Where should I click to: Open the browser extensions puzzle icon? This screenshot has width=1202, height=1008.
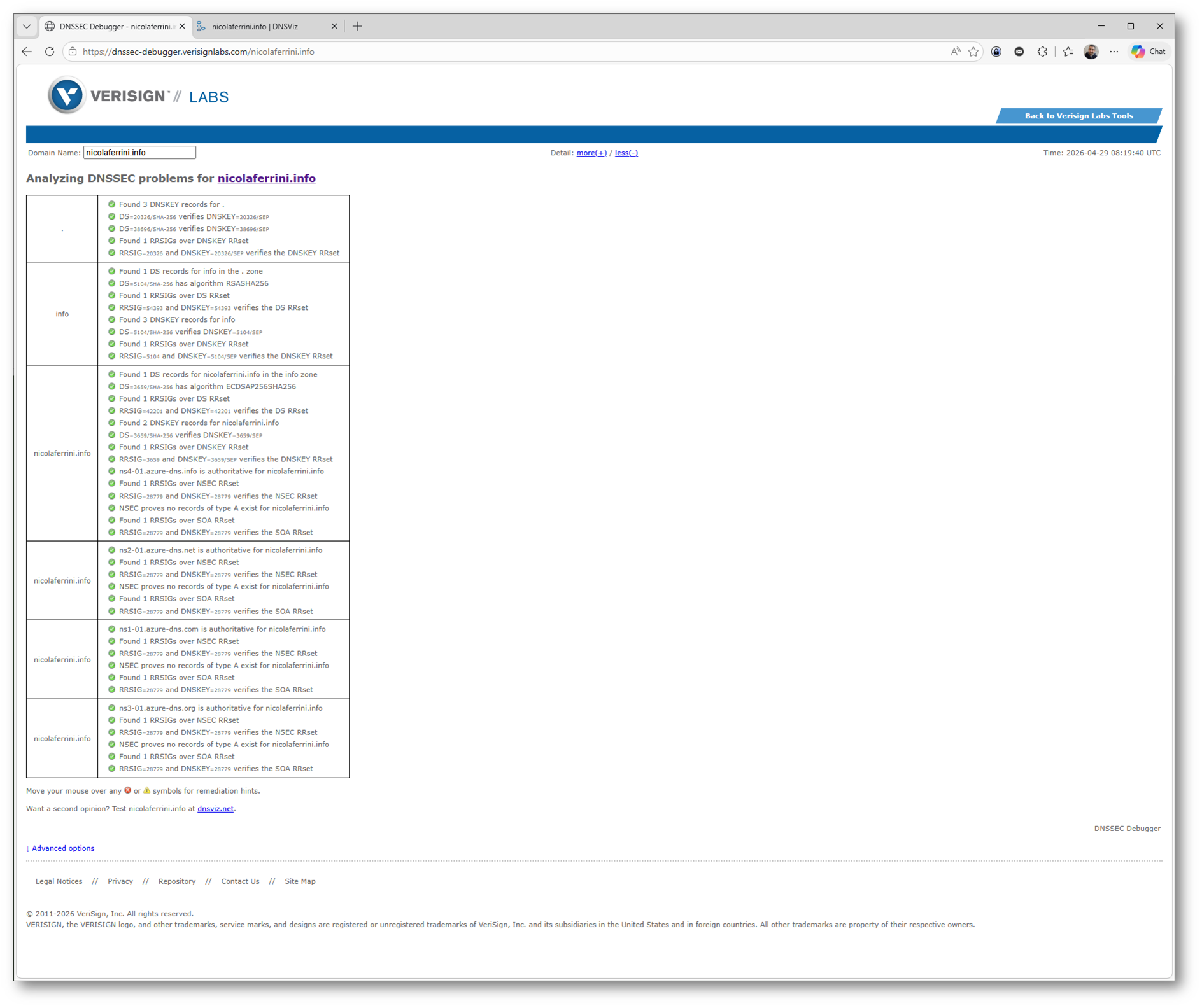(x=1042, y=52)
